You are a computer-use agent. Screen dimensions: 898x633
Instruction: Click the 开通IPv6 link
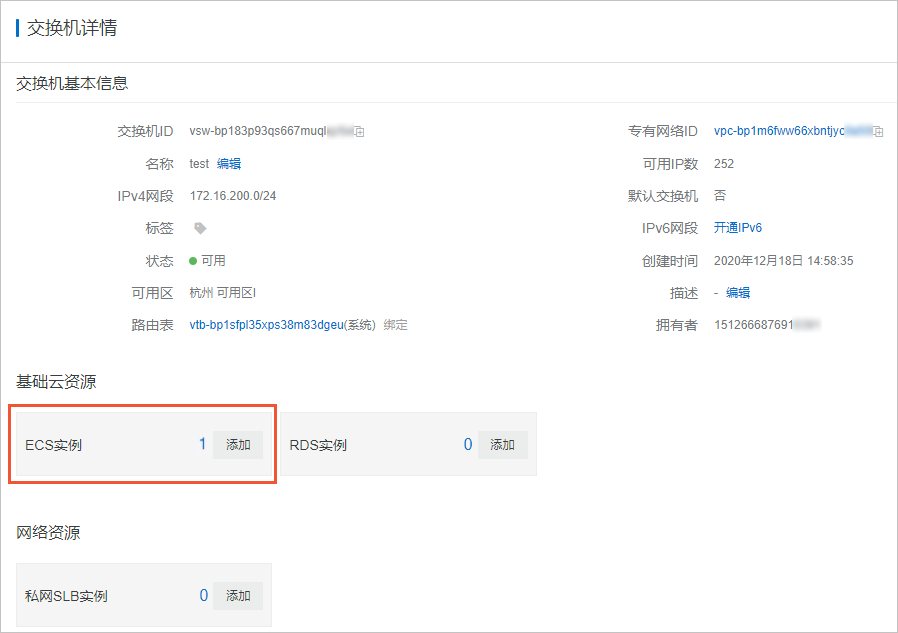pyautogui.click(x=738, y=228)
